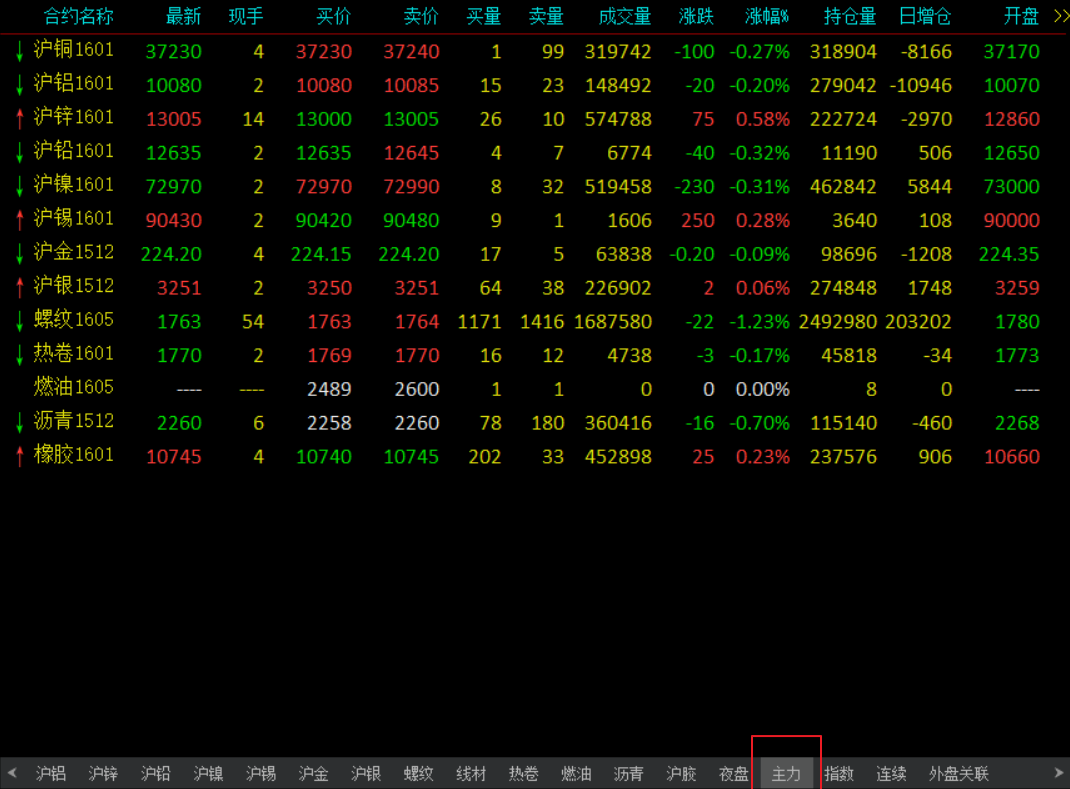Click the down arrow beside 螺纹1605
Image resolution: width=1070 pixels, height=789 pixels.
19,322
